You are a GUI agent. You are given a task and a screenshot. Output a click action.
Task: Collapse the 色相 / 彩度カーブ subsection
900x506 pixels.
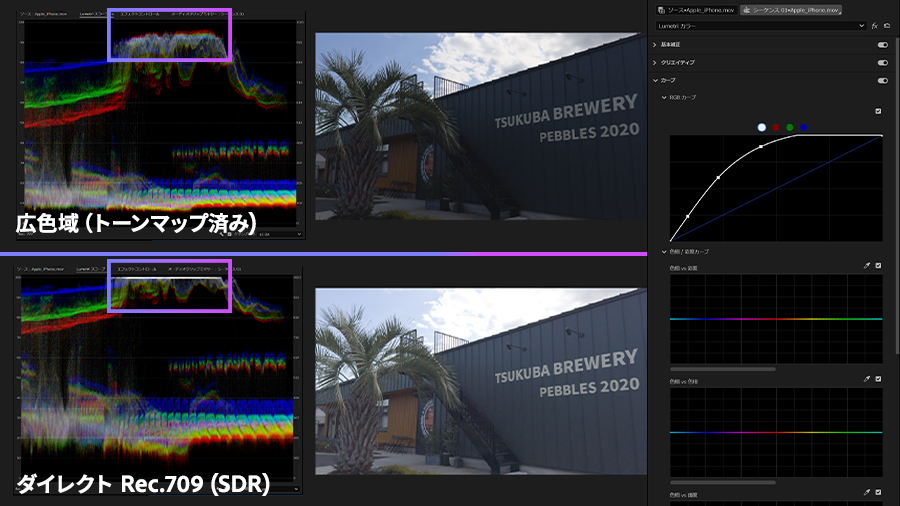(664, 251)
